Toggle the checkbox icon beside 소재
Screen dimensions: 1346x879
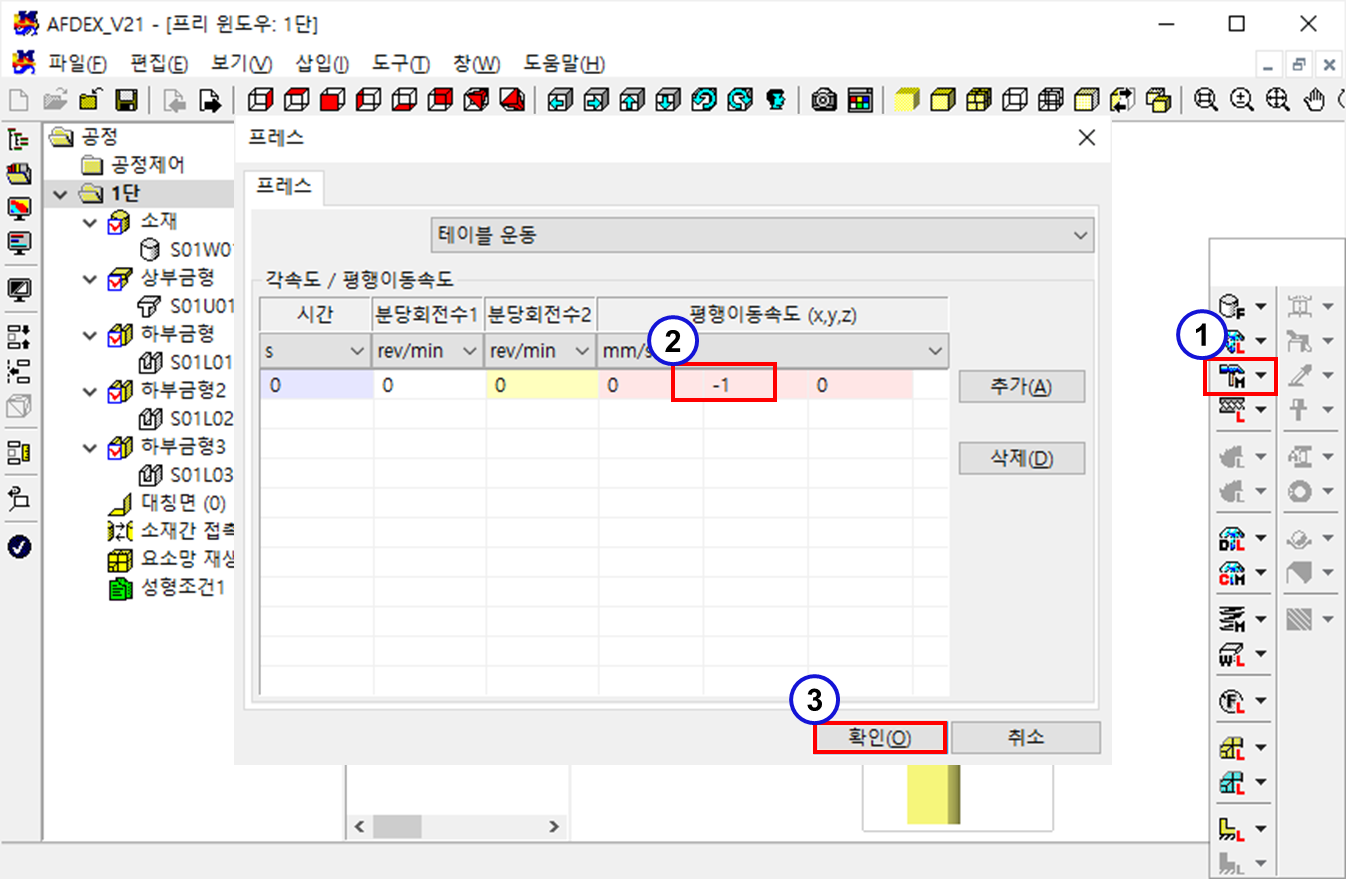119,221
